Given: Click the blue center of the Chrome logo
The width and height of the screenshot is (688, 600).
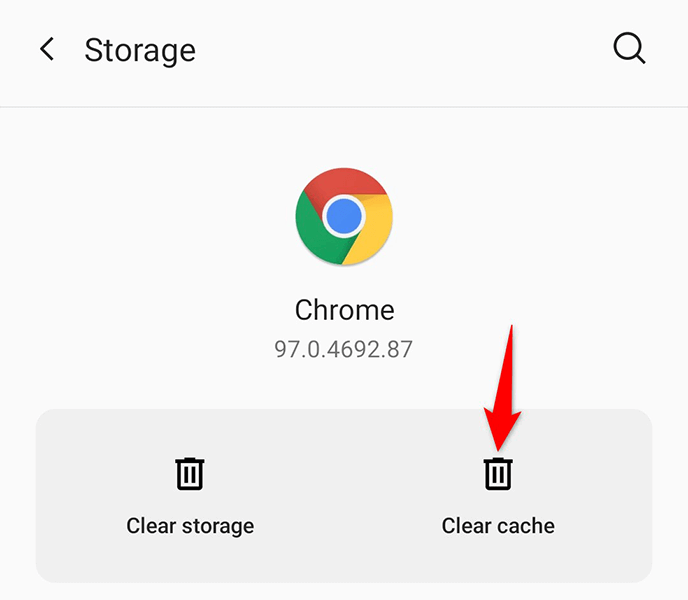Looking at the screenshot, I should click(x=344, y=216).
